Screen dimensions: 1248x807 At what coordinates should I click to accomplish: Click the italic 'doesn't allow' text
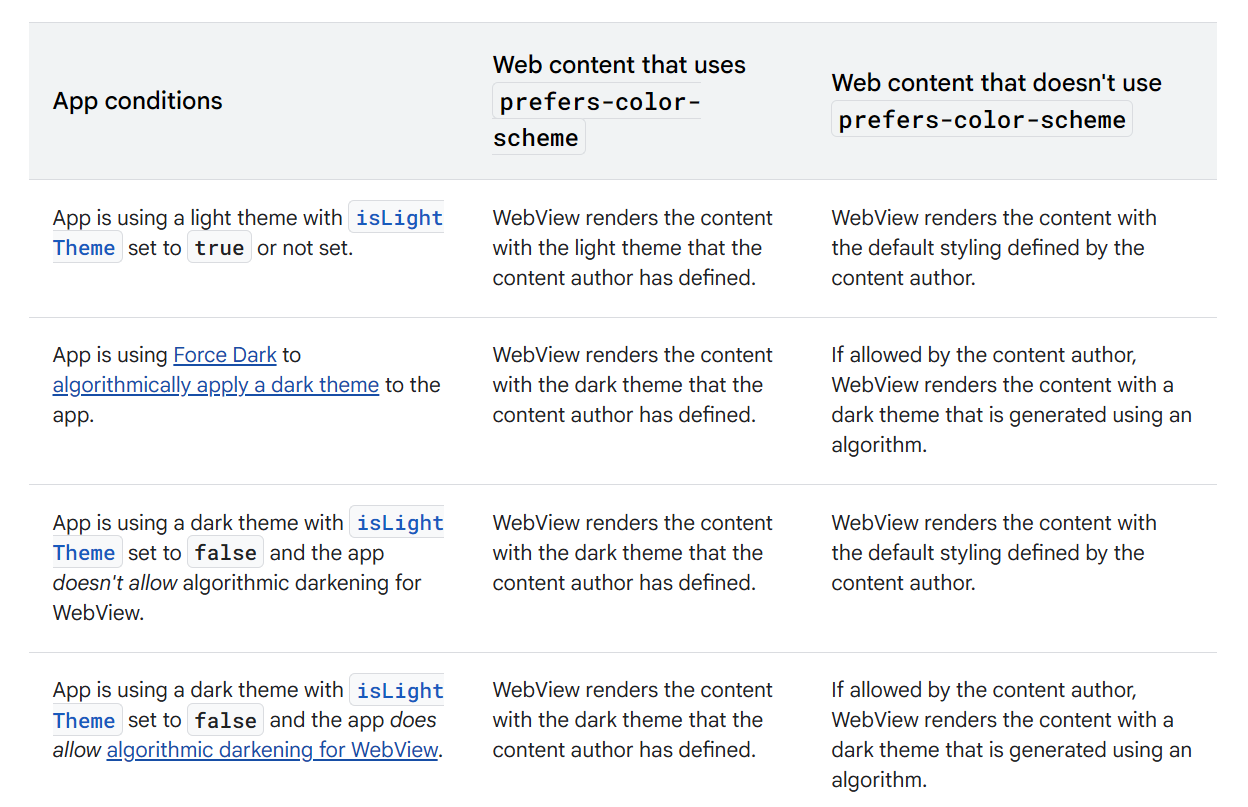click(114, 583)
